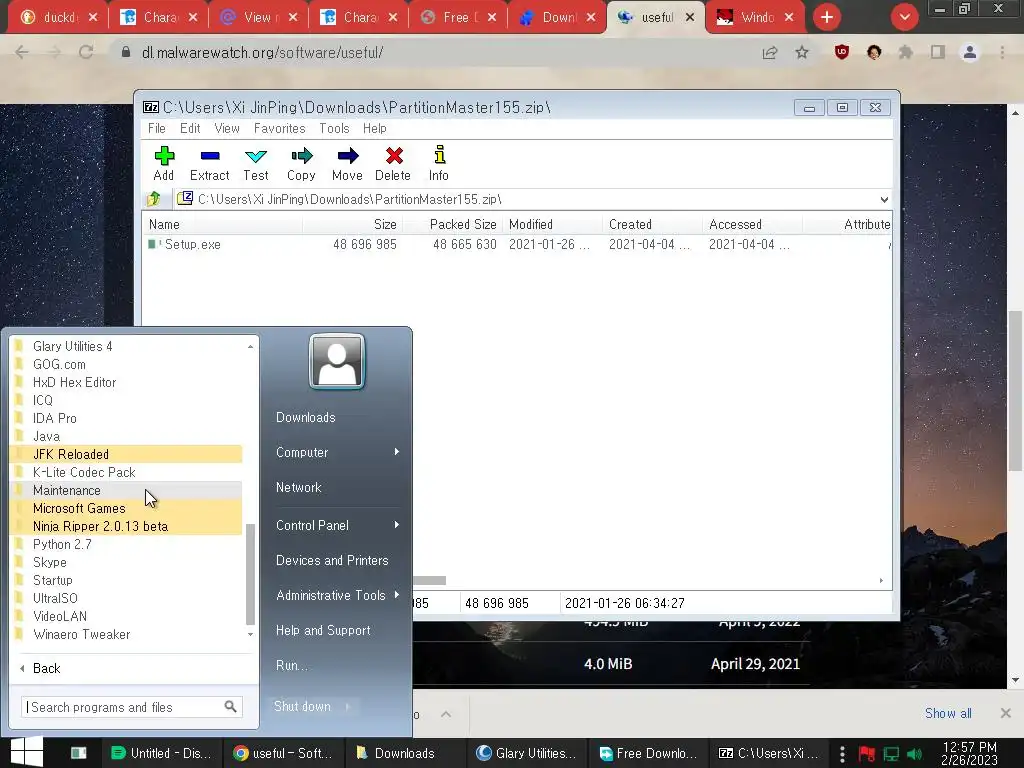Expand Administrative Tools submenu arrow
The height and width of the screenshot is (768, 1024).
[x=396, y=595]
